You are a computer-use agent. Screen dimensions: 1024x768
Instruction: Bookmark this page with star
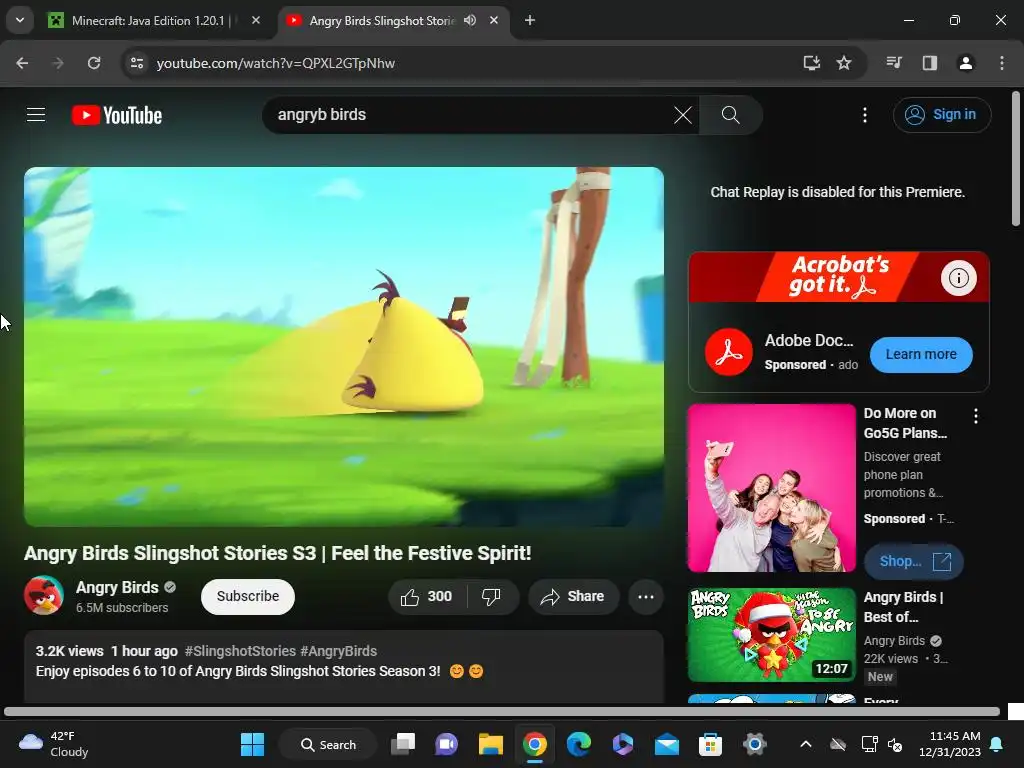pyautogui.click(x=844, y=63)
